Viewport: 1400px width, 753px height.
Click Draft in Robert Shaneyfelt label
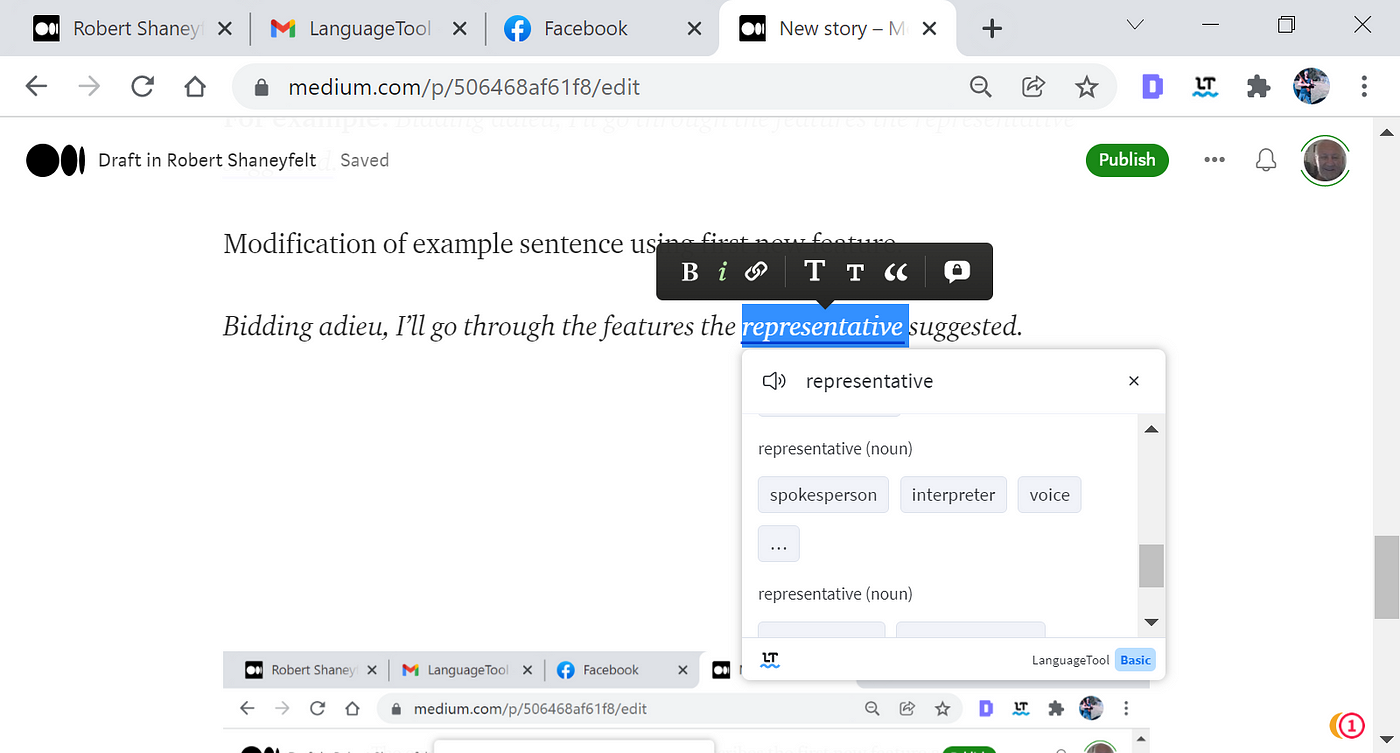click(x=207, y=160)
